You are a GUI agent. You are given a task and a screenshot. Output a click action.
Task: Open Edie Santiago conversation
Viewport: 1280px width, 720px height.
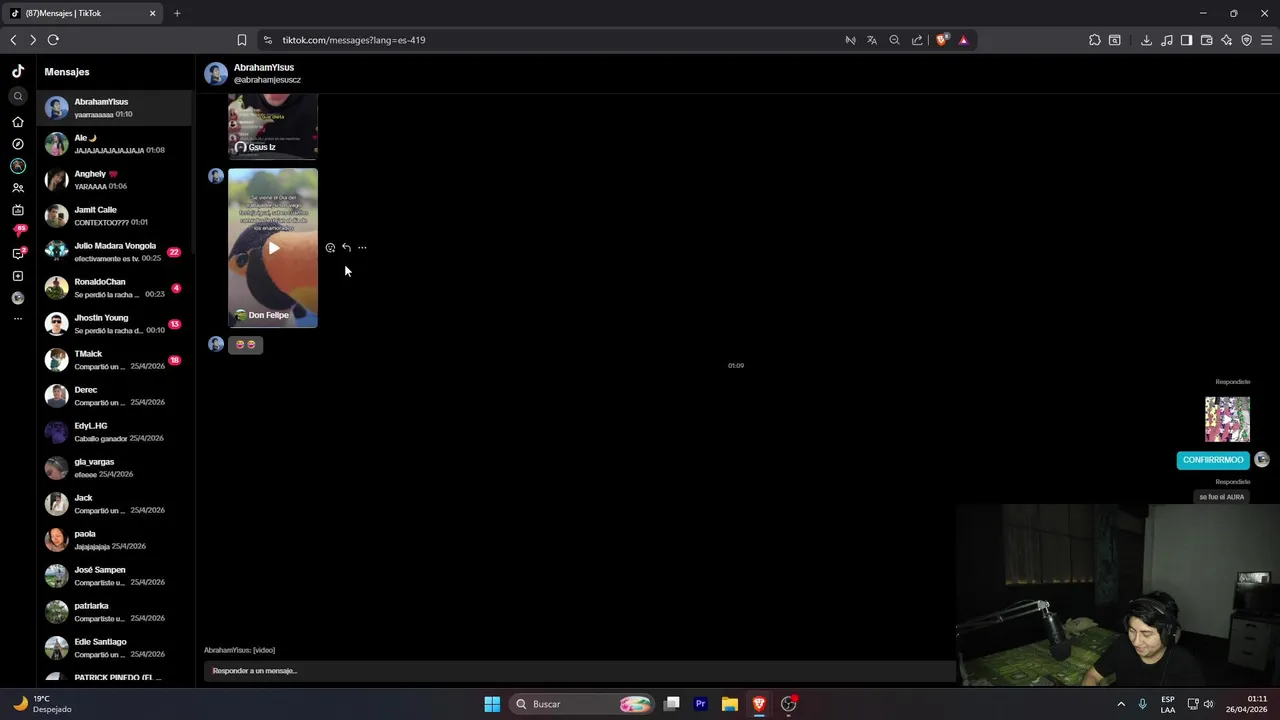(x=114, y=648)
